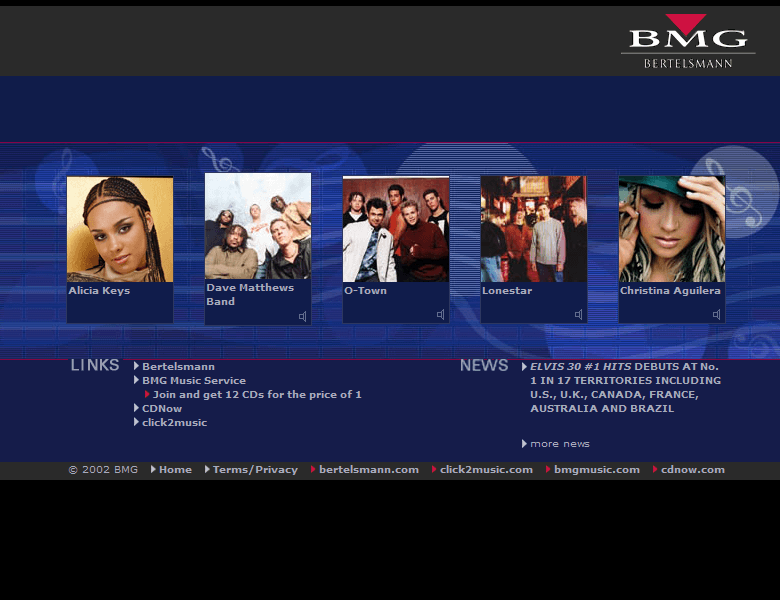The width and height of the screenshot is (780, 600).
Task: Open the more news link
Action: [560, 444]
